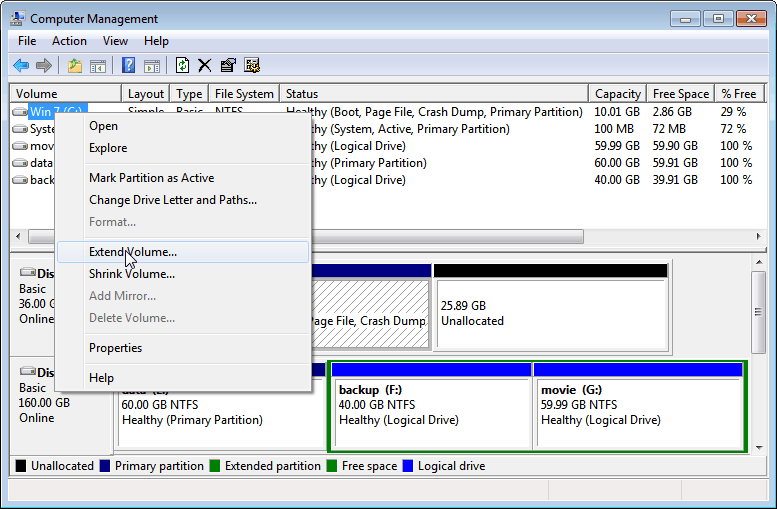Select the 25.89 GB Unallocated block

[x=551, y=307]
